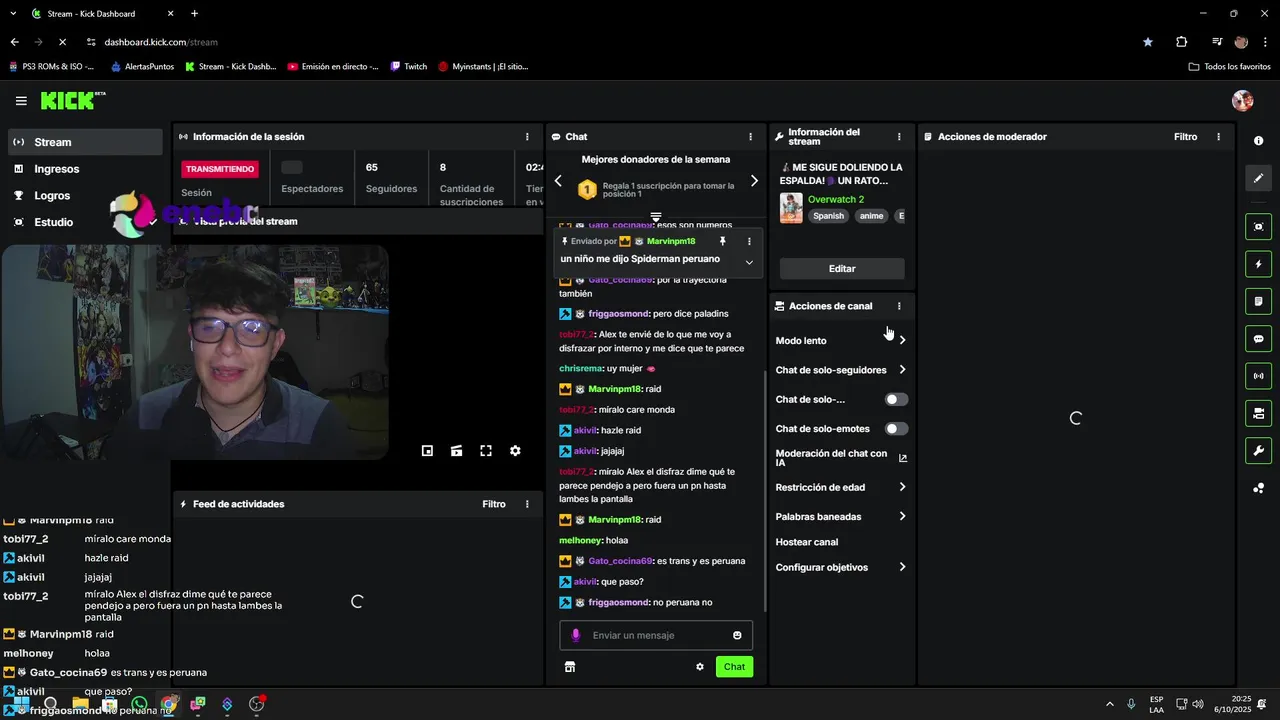Screen dimensions: 1280x720
Task: Open chat settings gear below message box
Action: coord(700,667)
